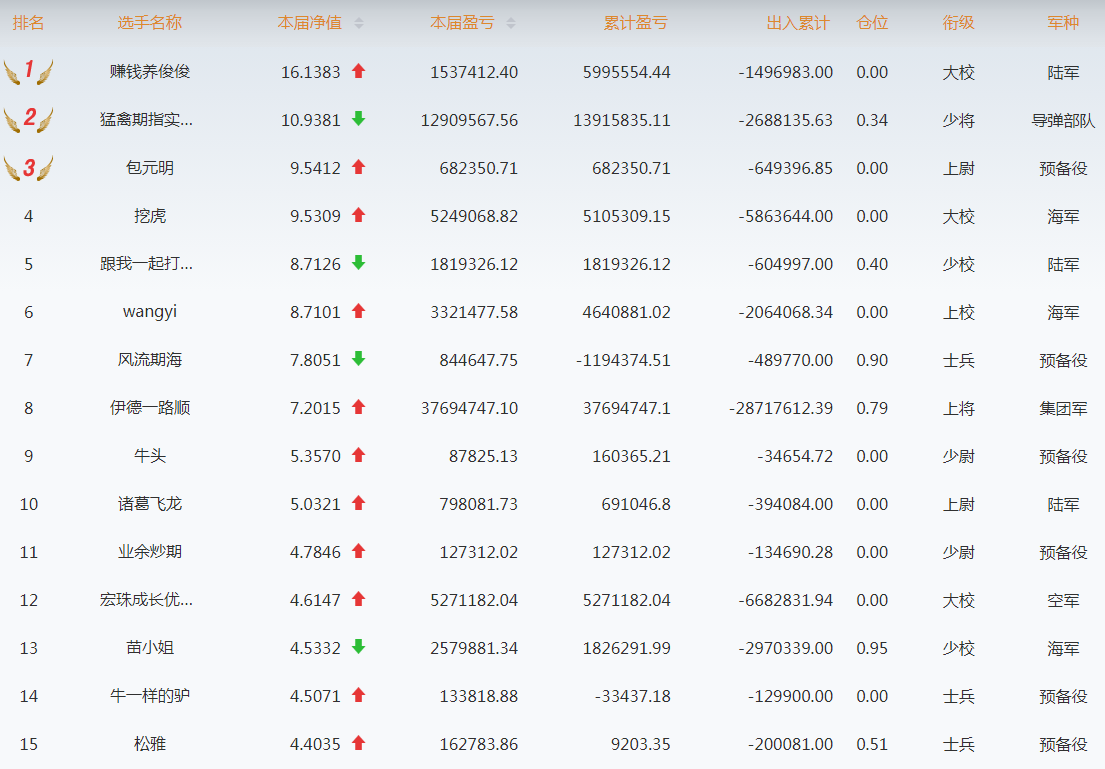Open player 跟我一起打...
1105x769 pixels.
click(147, 264)
